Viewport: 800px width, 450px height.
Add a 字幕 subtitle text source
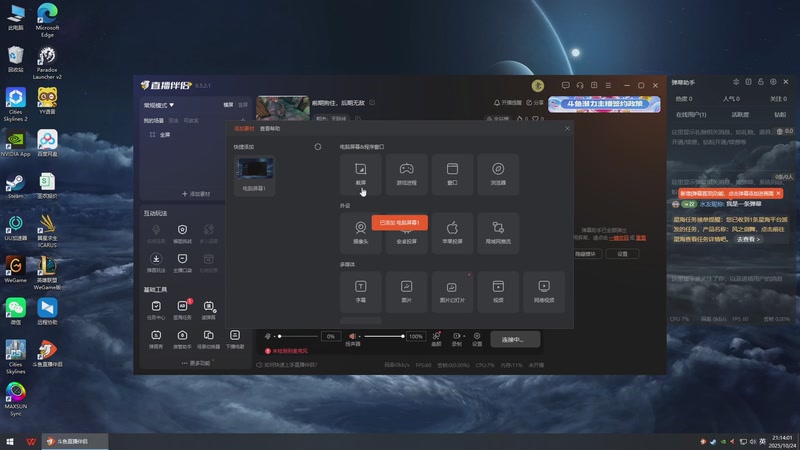pyautogui.click(x=360, y=291)
